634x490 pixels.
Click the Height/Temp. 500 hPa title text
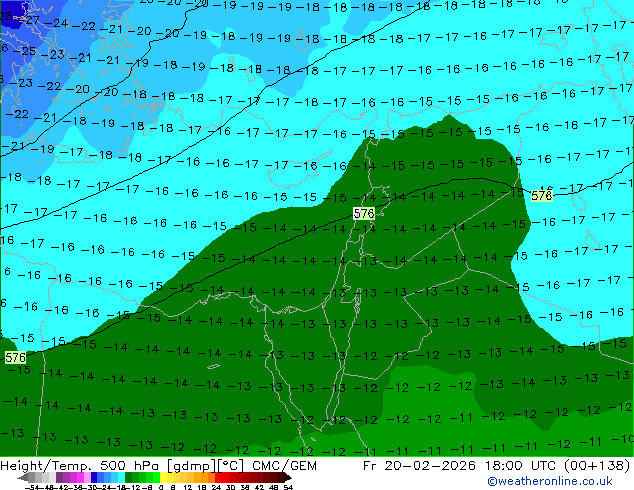point(82,466)
